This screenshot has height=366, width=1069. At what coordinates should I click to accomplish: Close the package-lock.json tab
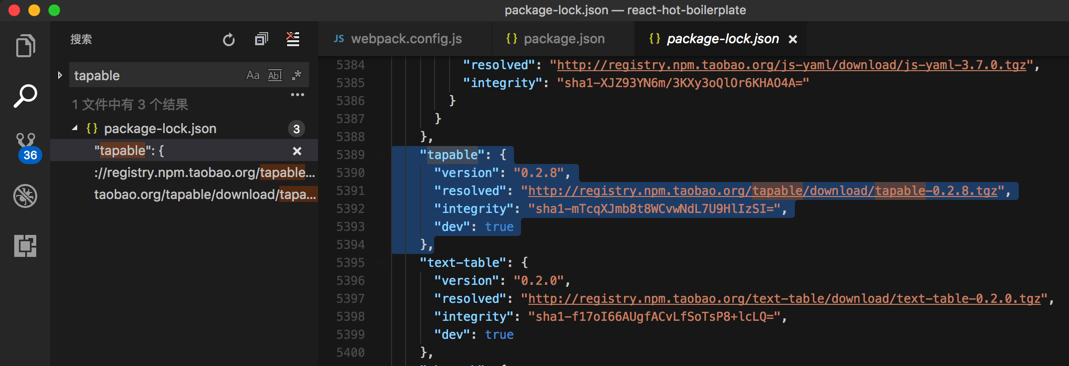pos(792,40)
